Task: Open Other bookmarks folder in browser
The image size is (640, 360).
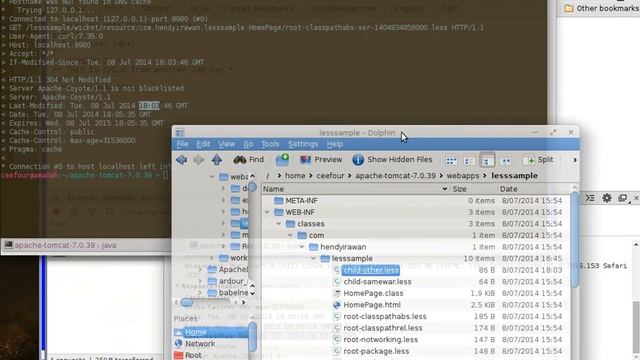Action: coord(602,8)
